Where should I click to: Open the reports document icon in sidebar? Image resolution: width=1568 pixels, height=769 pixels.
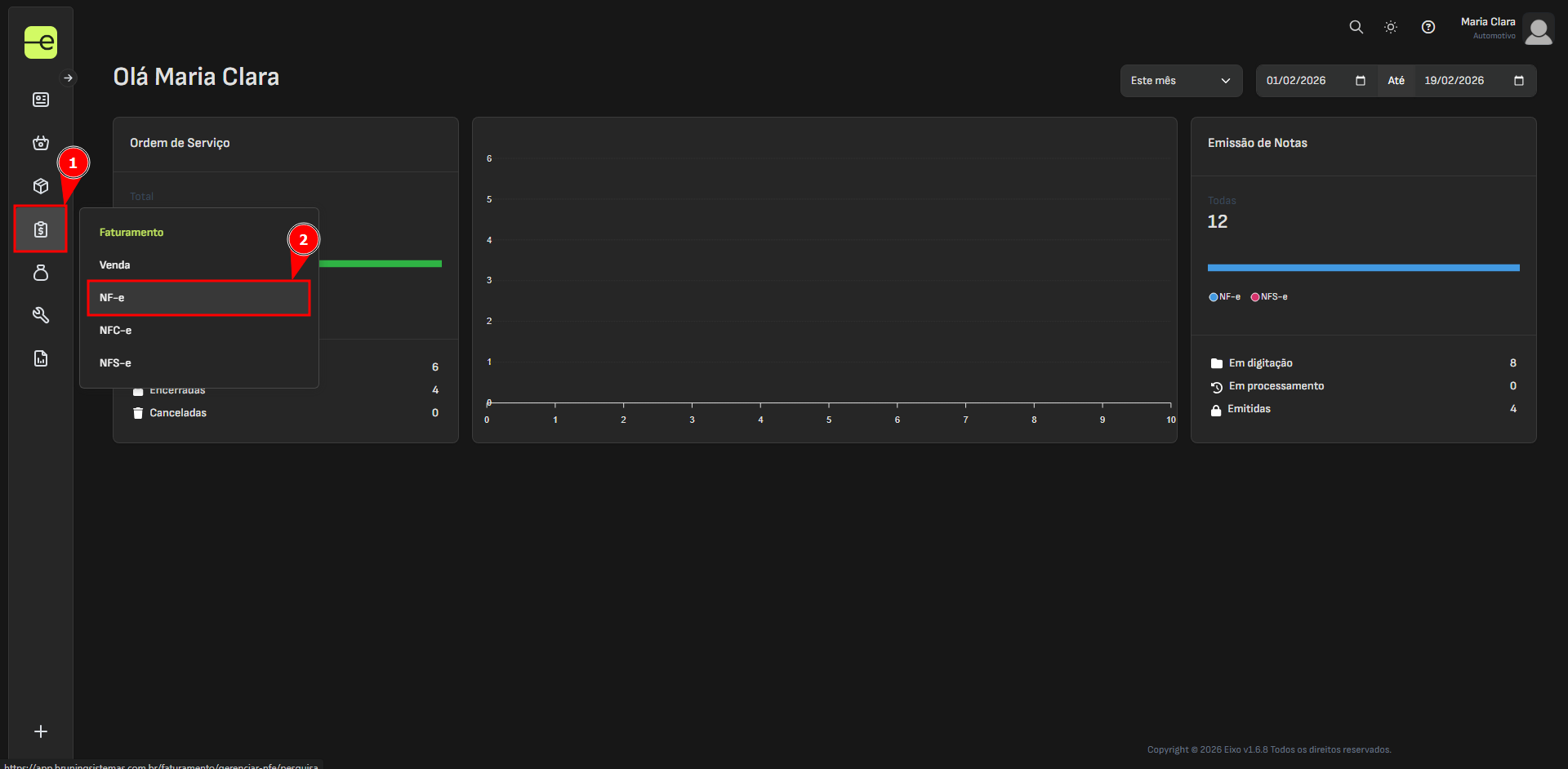[41, 358]
